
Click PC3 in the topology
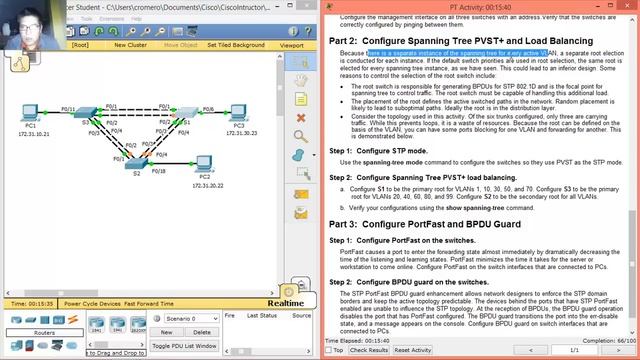[239, 113]
